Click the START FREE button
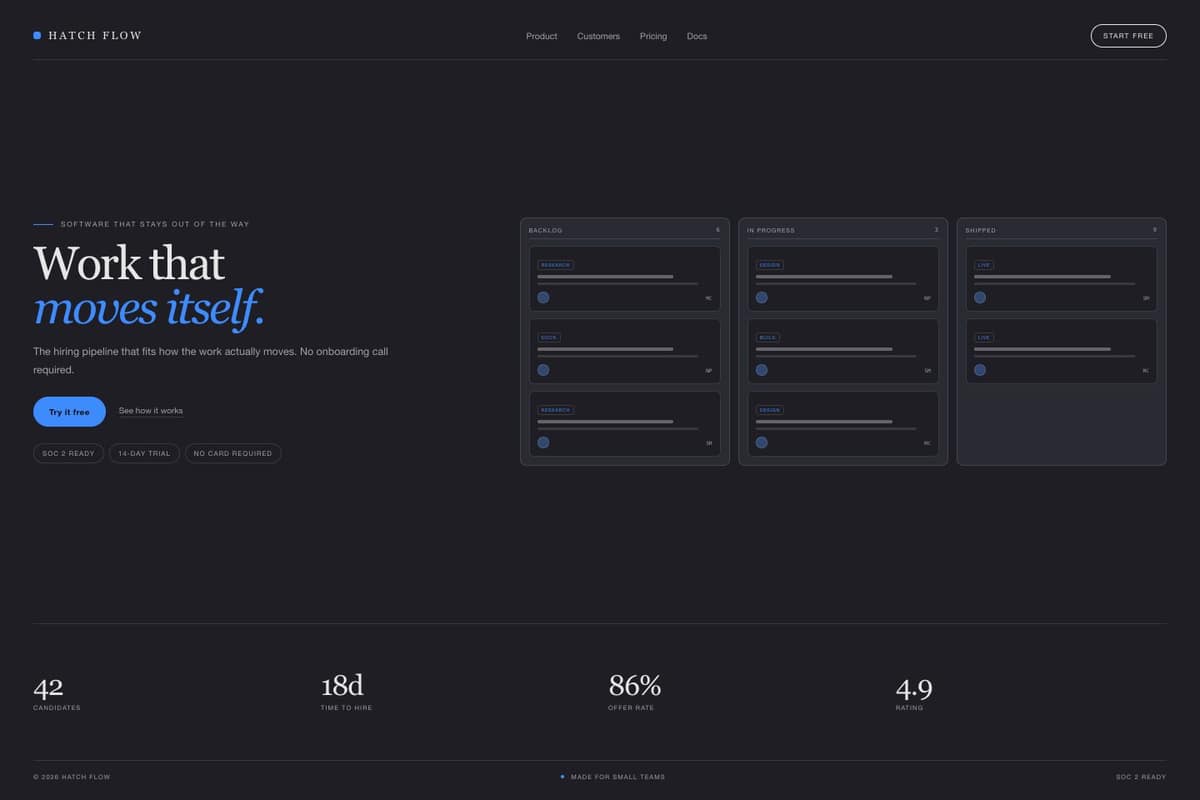This screenshot has height=800, width=1200. point(1128,36)
